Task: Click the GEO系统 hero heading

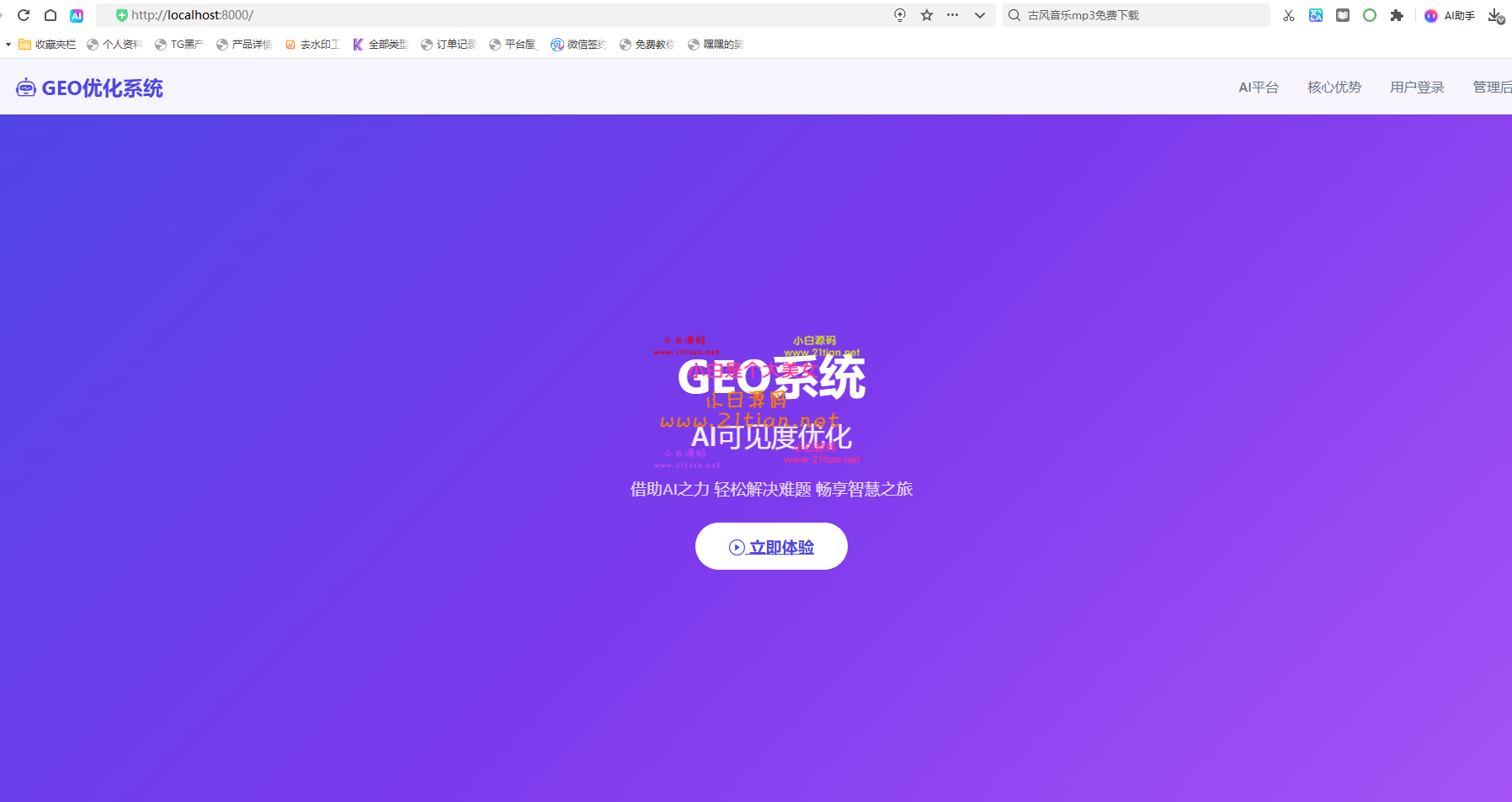Action: coord(771,378)
